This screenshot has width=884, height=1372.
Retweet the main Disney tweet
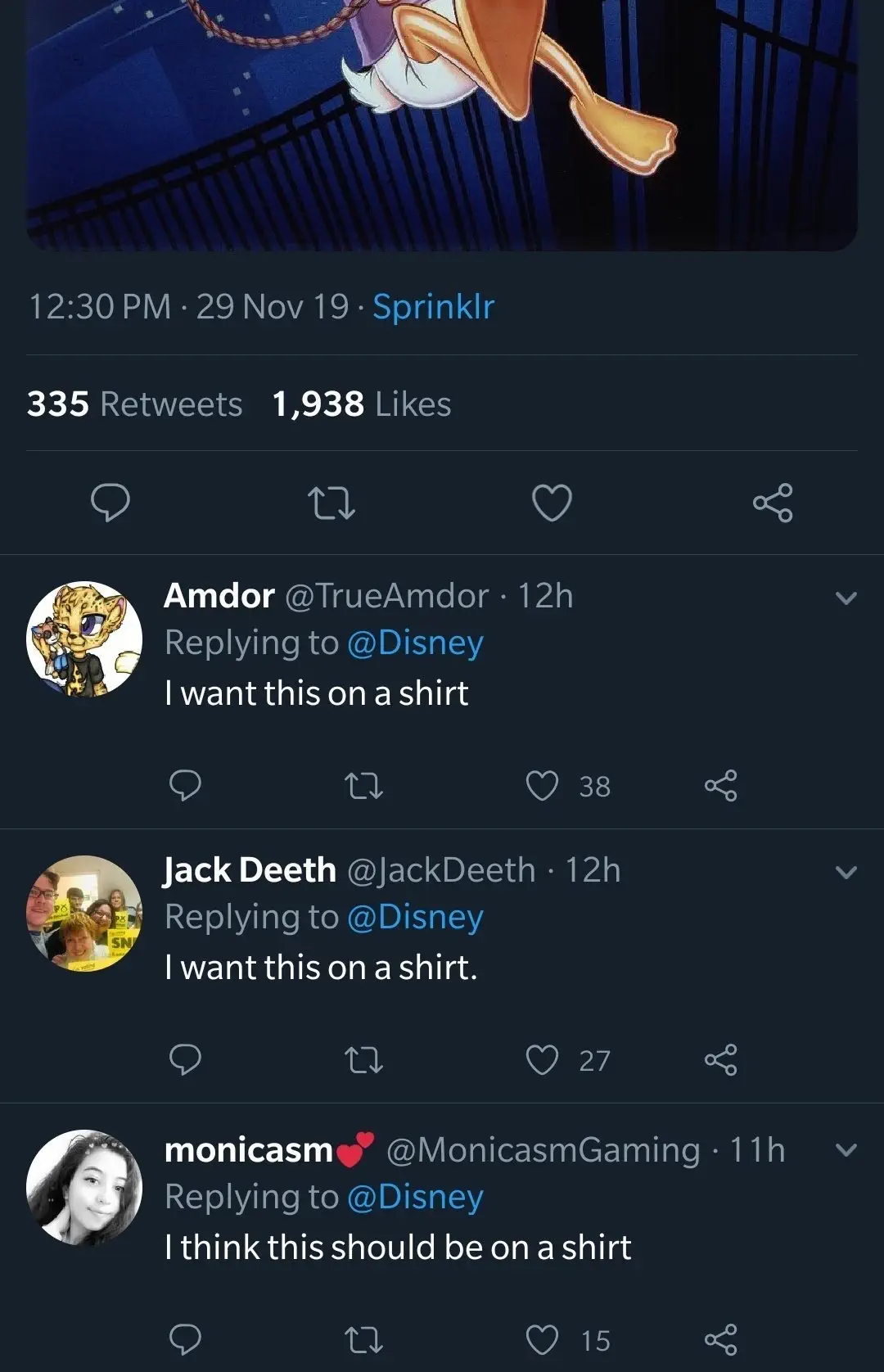tap(331, 503)
